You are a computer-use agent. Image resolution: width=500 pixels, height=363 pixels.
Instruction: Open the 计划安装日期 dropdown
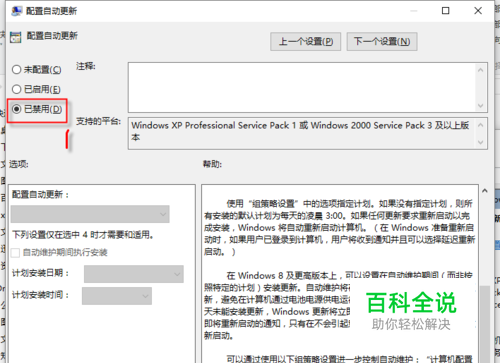[134, 274]
